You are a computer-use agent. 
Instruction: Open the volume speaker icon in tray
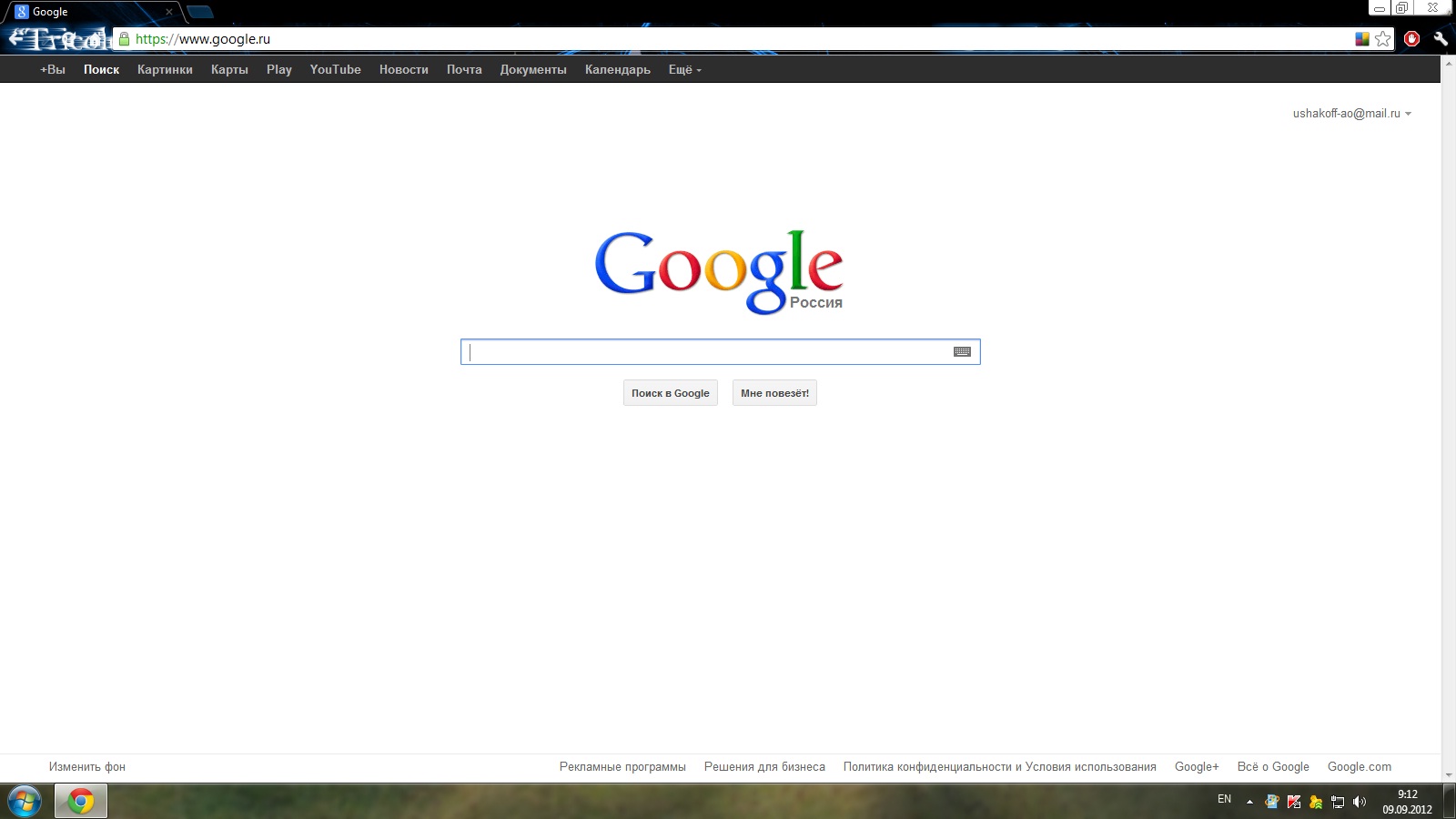click(x=1360, y=802)
